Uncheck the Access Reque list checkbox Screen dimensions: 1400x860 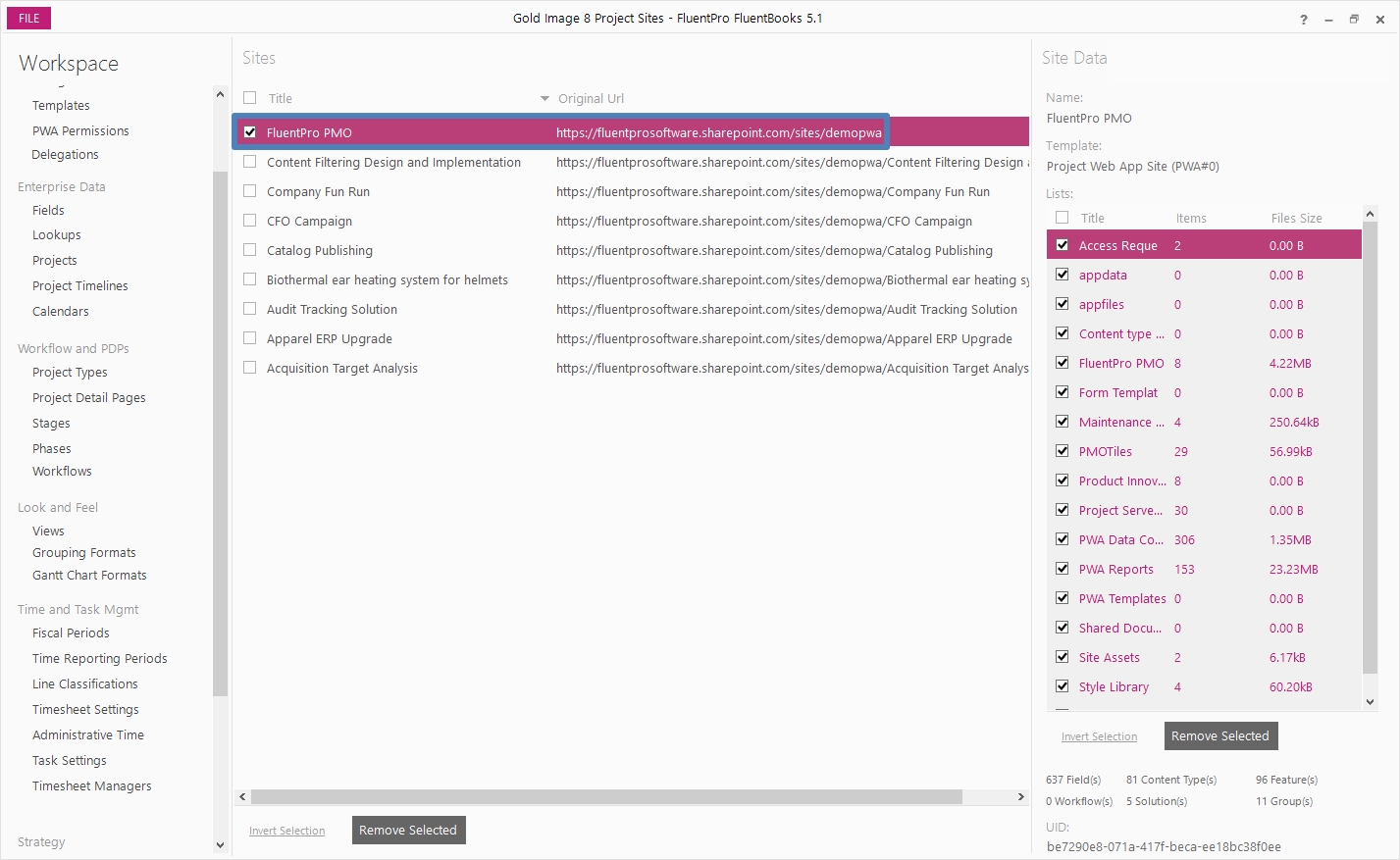click(1063, 245)
